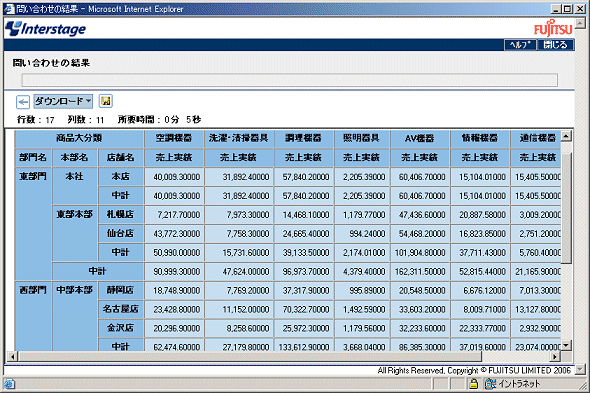Click the 本部名 header cell
590x393 pixels.
pyautogui.click(x=75, y=157)
